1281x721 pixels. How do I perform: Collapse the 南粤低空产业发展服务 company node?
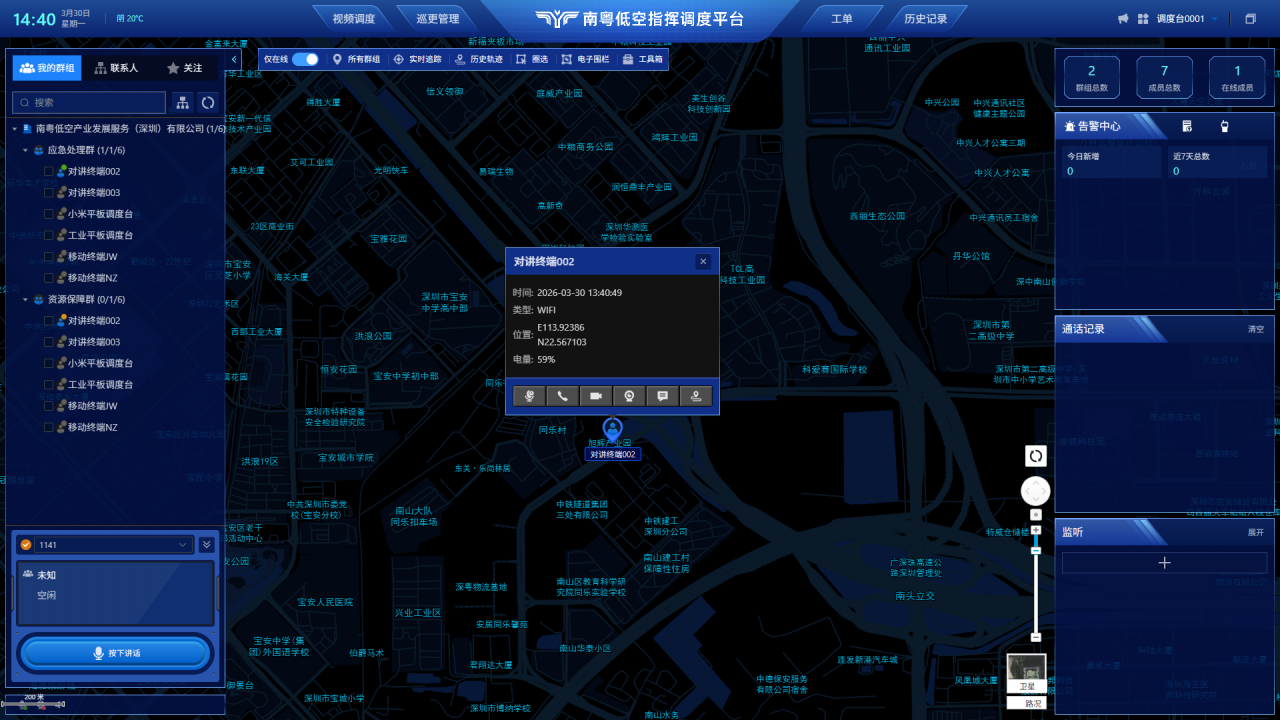coord(15,129)
